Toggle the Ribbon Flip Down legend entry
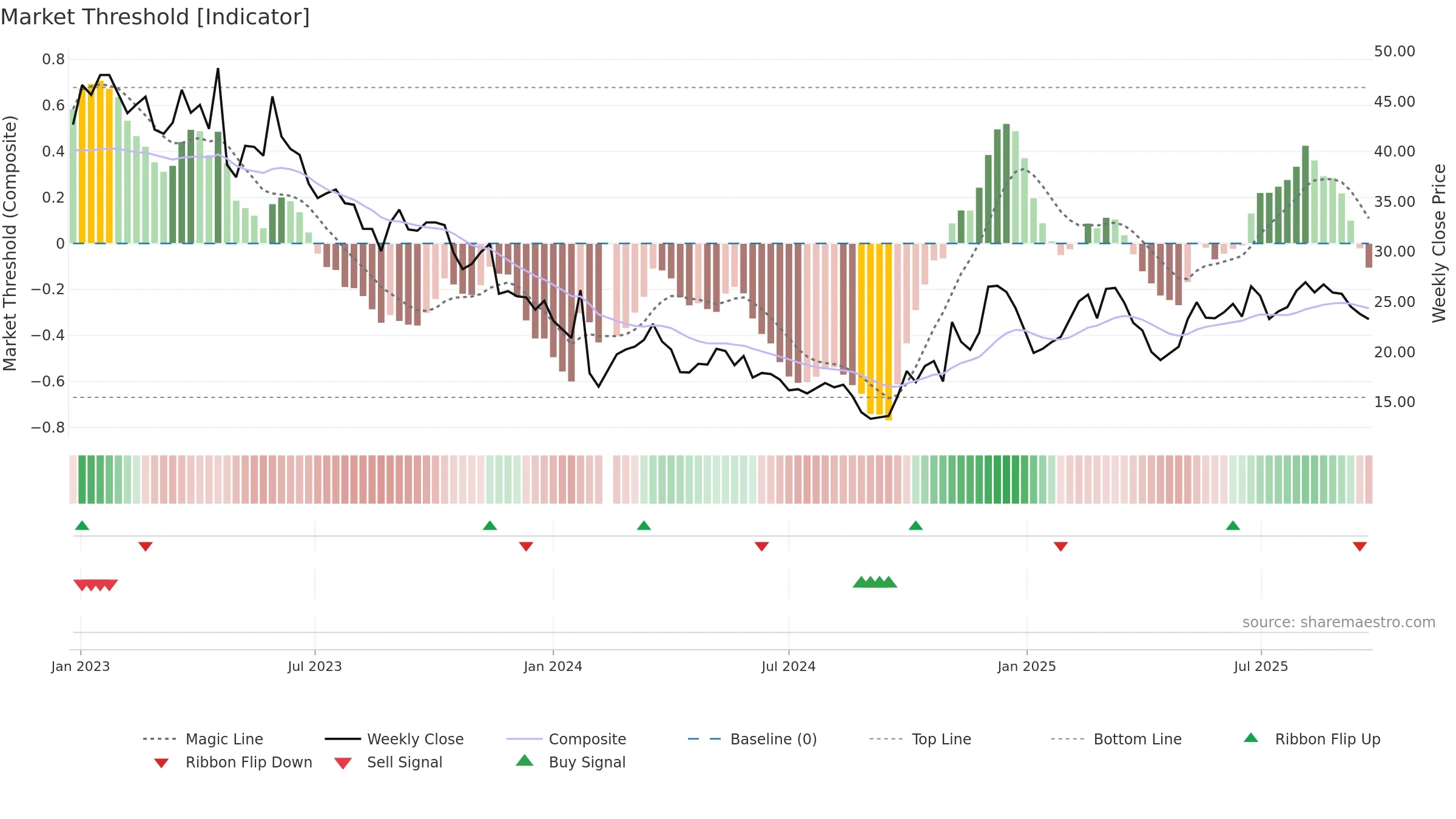Screen dimensions: 1456x819 click(x=233, y=762)
